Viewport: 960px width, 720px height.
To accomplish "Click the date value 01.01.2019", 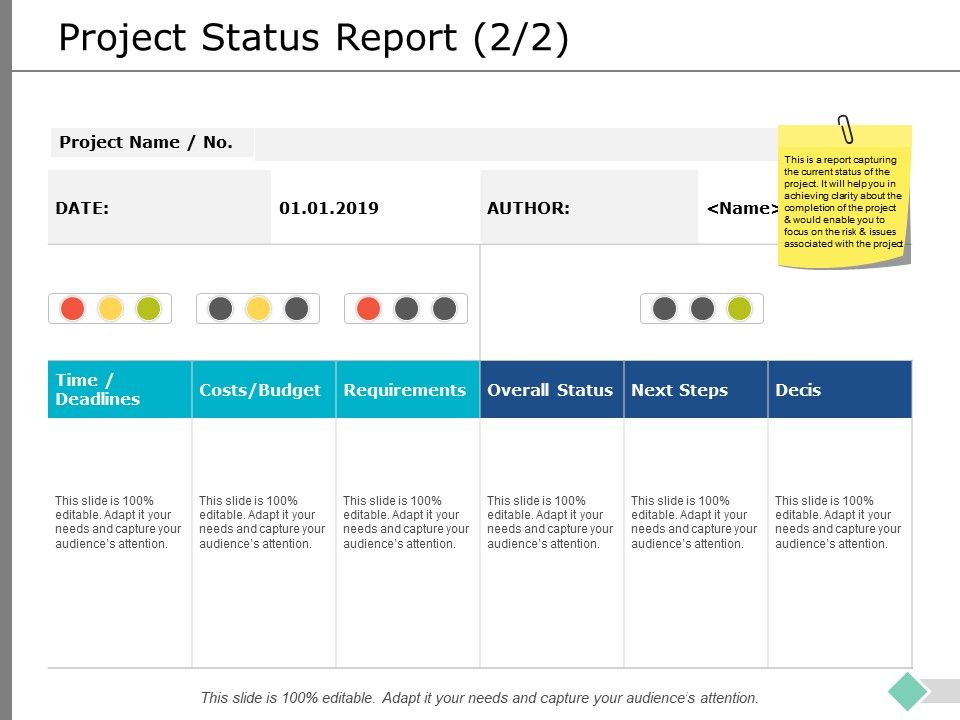I will point(329,208).
